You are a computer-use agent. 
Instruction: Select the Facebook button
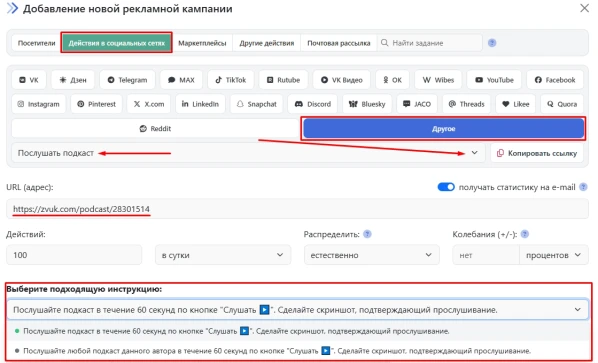(x=555, y=80)
